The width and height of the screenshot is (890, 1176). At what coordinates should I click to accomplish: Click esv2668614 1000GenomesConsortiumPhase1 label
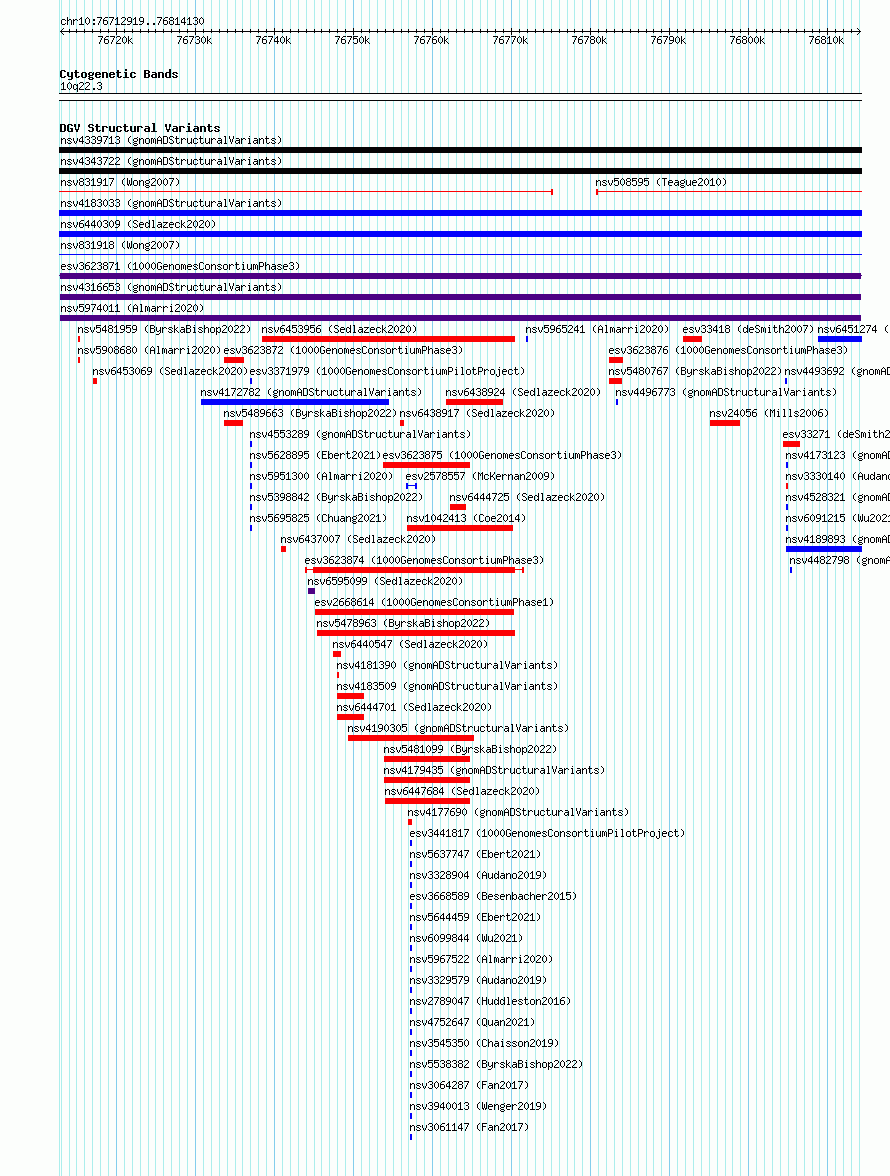tap(434, 602)
